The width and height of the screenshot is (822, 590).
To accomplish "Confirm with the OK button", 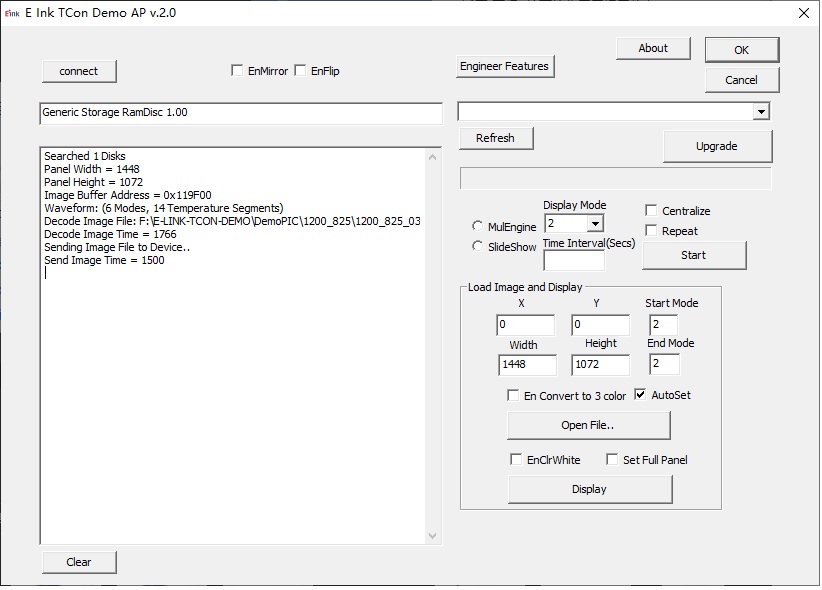I will (742, 50).
